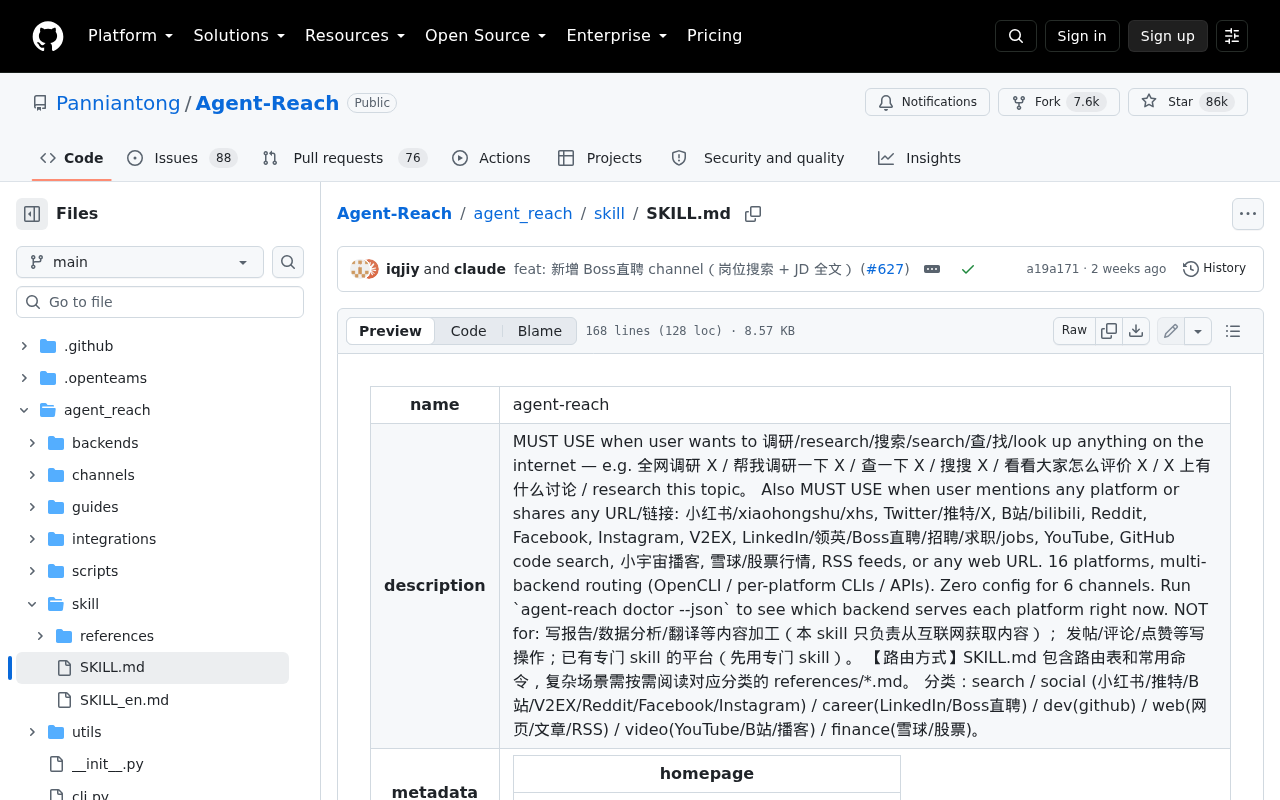Open the Solutions menu

coord(239,36)
